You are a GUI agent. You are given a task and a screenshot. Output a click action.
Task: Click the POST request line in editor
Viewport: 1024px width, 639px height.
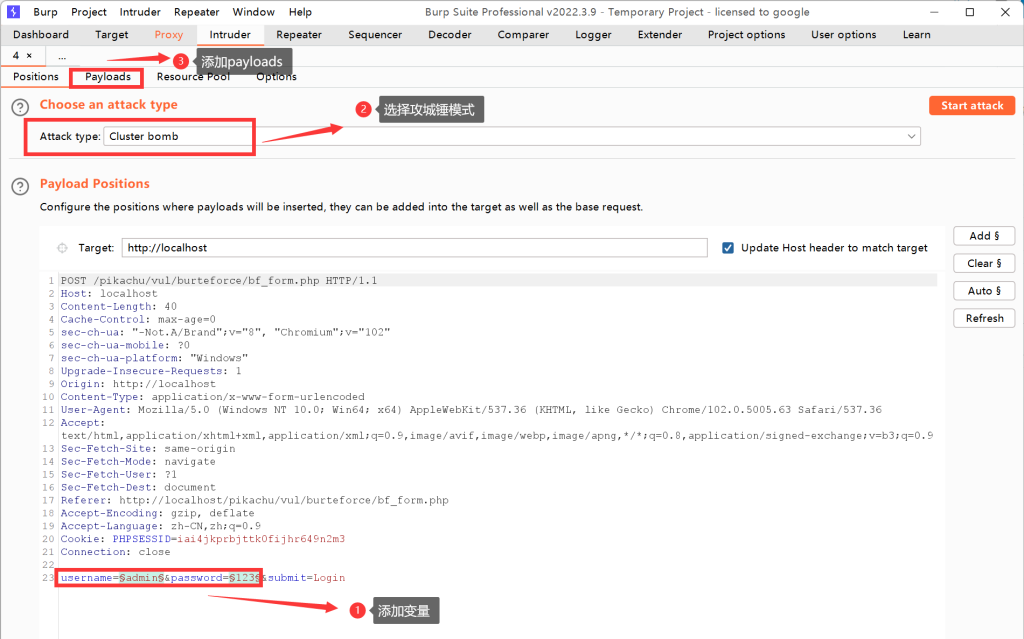coord(219,280)
